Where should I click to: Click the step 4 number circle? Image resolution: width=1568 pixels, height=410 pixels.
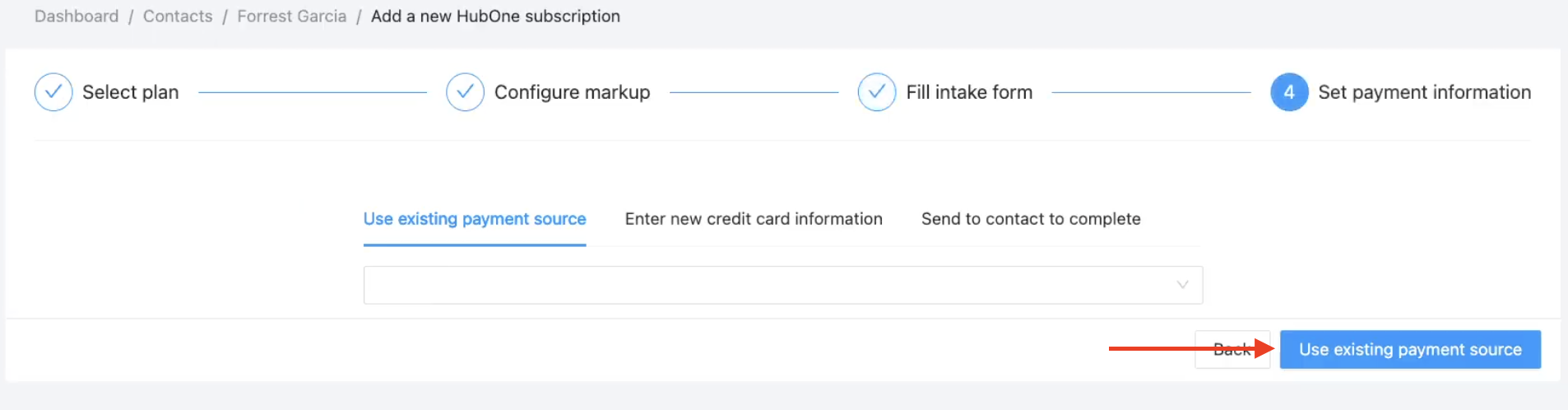click(x=1289, y=92)
